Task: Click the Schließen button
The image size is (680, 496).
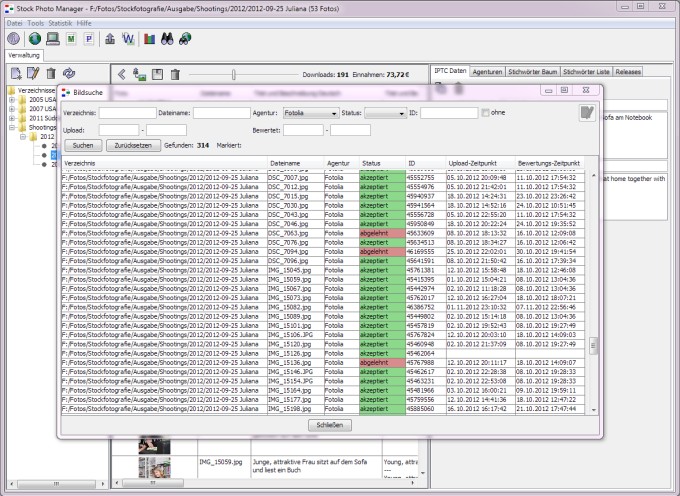Action: (330, 425)
